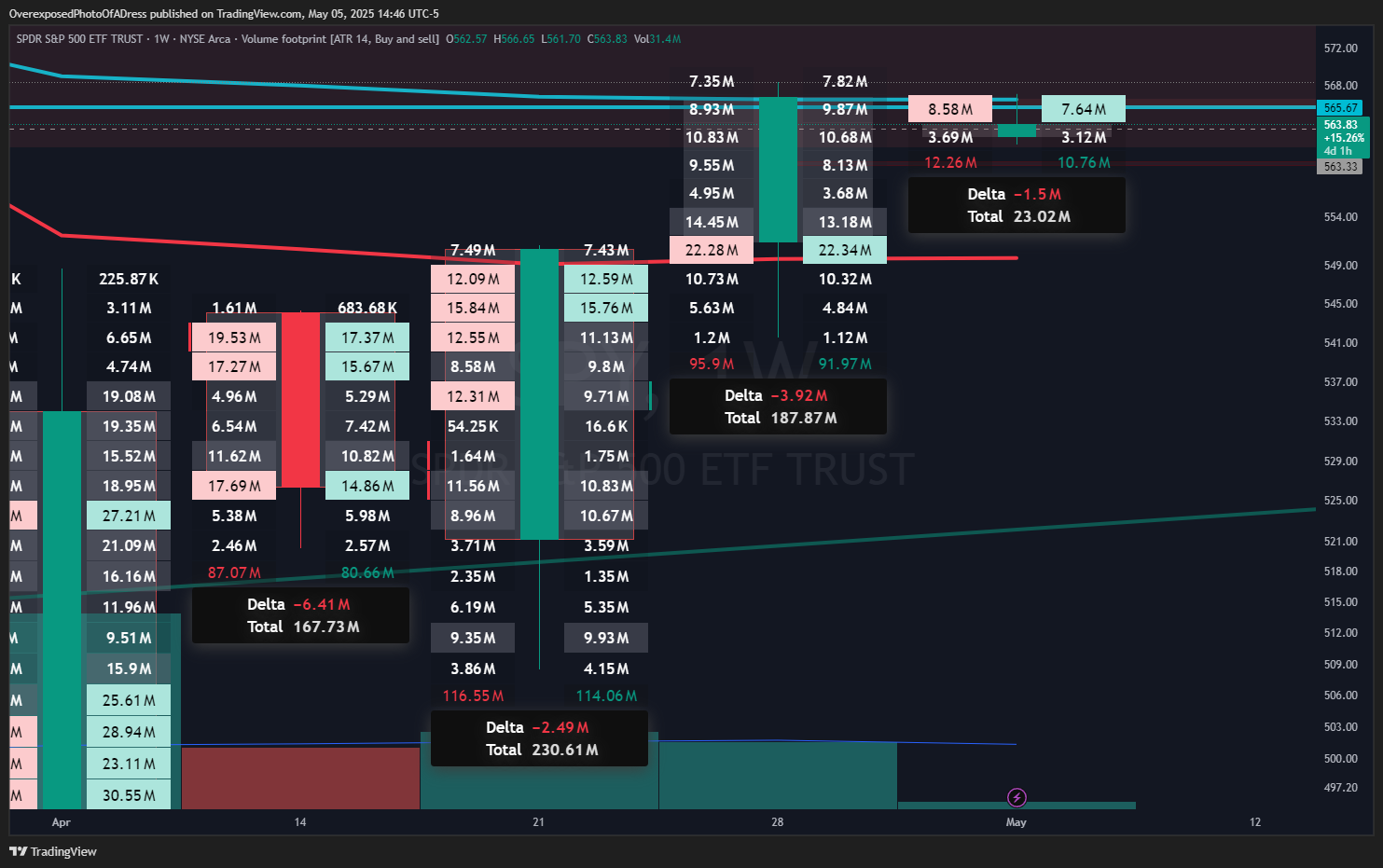The height and width of the screenshot is (868, 1383).
Task: Click the green 114.06M buy total
Action: (606, 696)
